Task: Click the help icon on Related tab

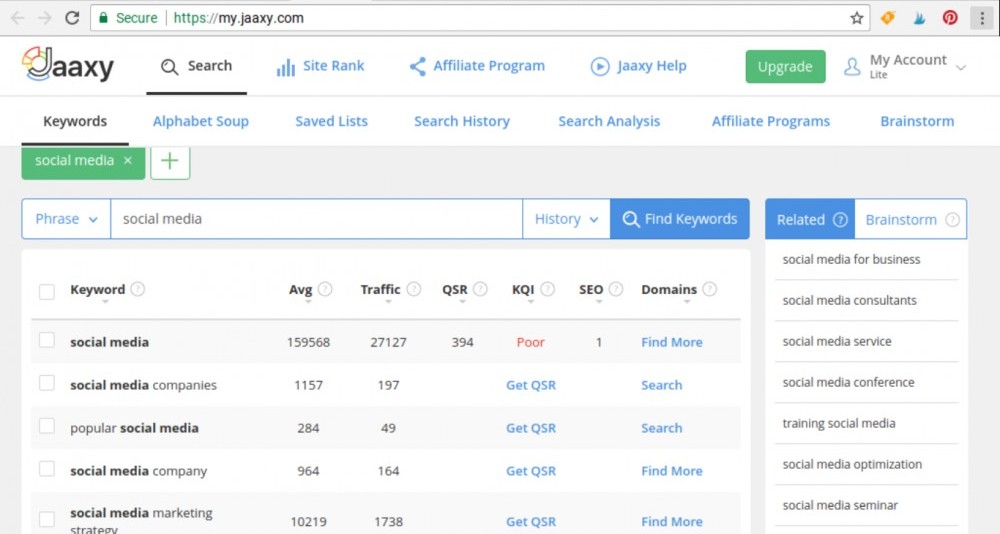Action: point(841,219)
